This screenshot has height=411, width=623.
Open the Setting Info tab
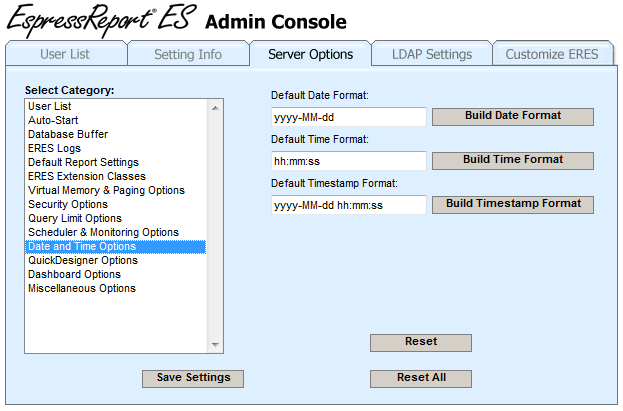[x=188, y=54]
